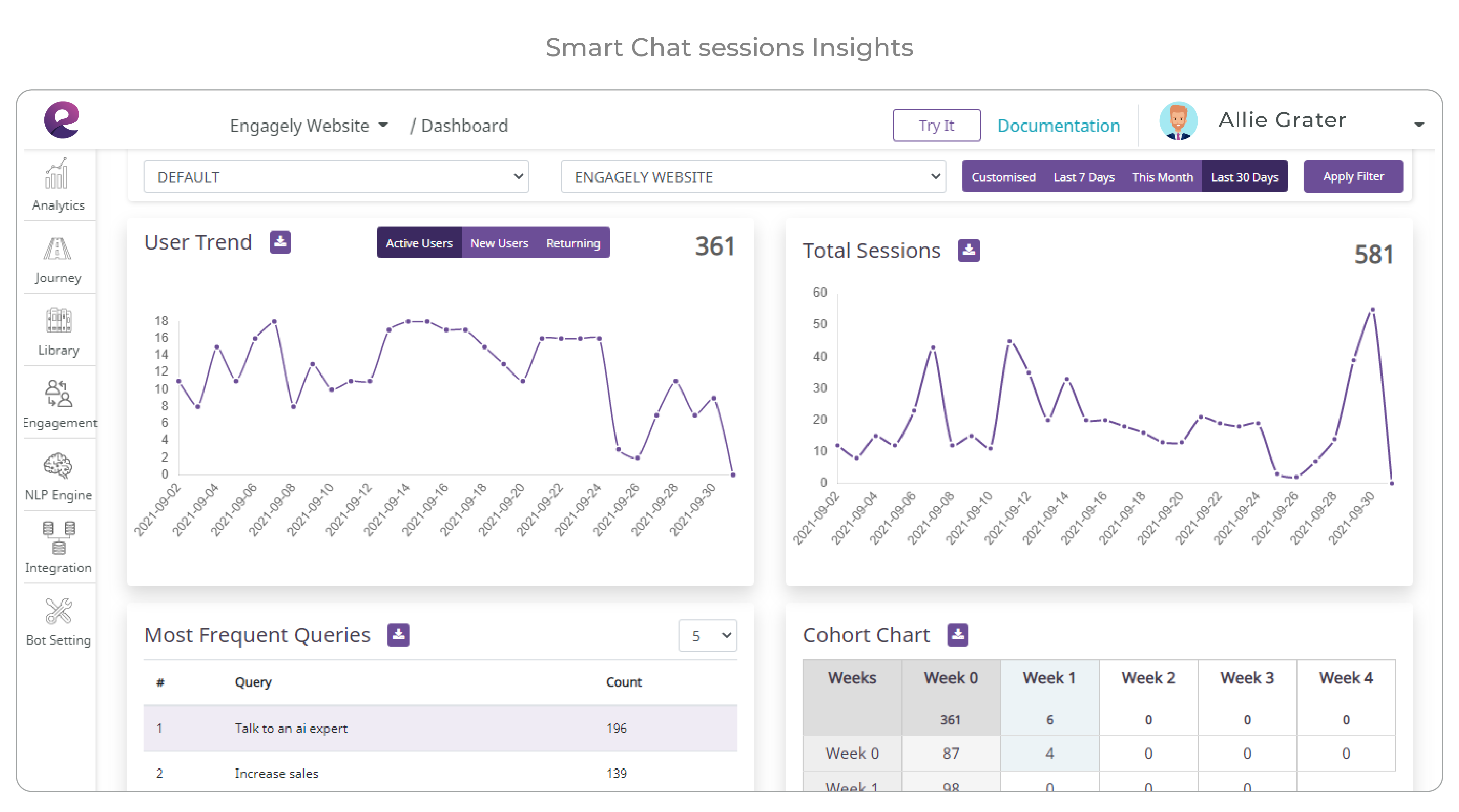Select the Active Users tab
1459x812 pixels.
tap(419, 242)
